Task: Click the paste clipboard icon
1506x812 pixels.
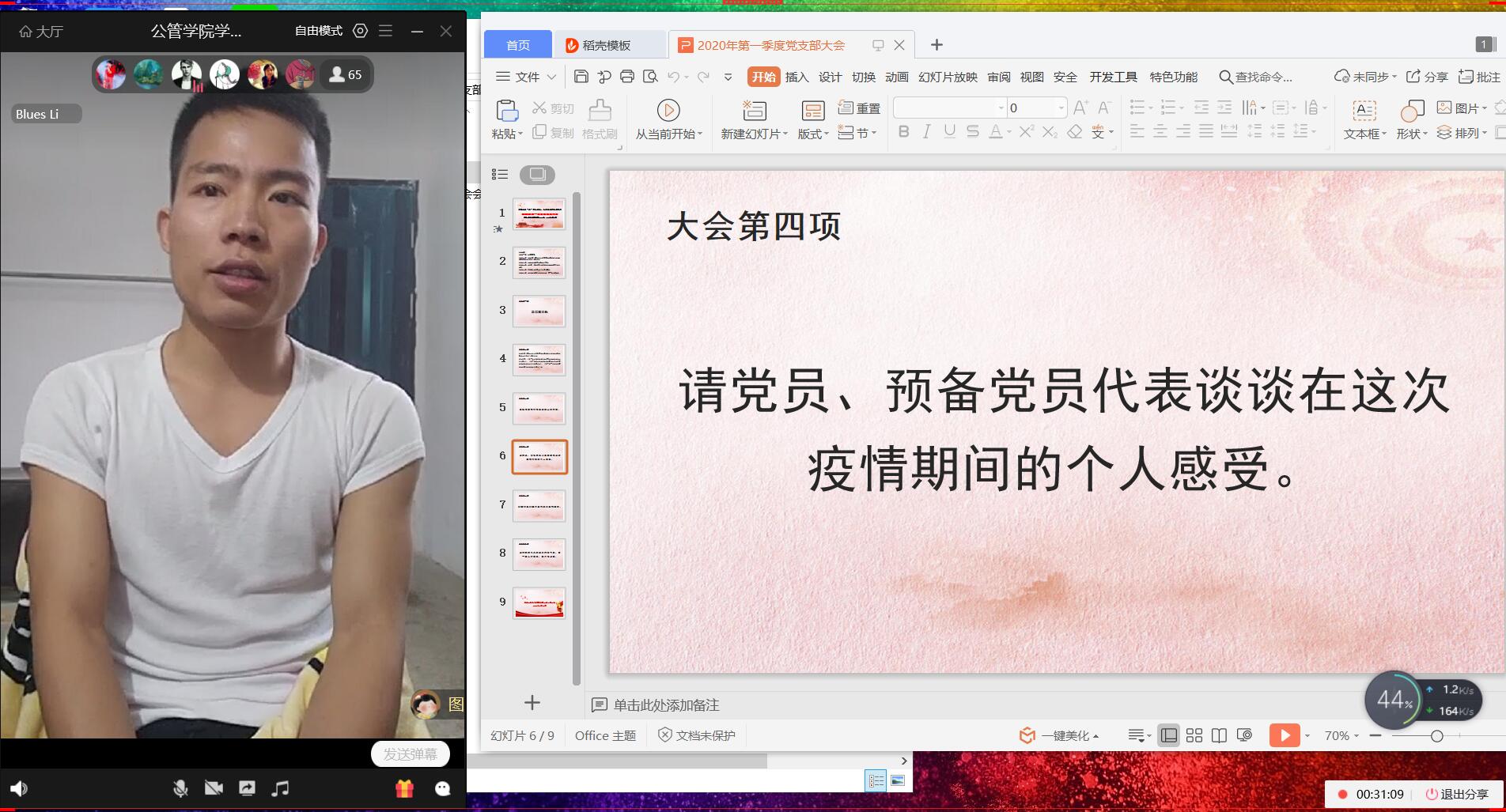Action: pyautogui.click(x=506, y=111)
